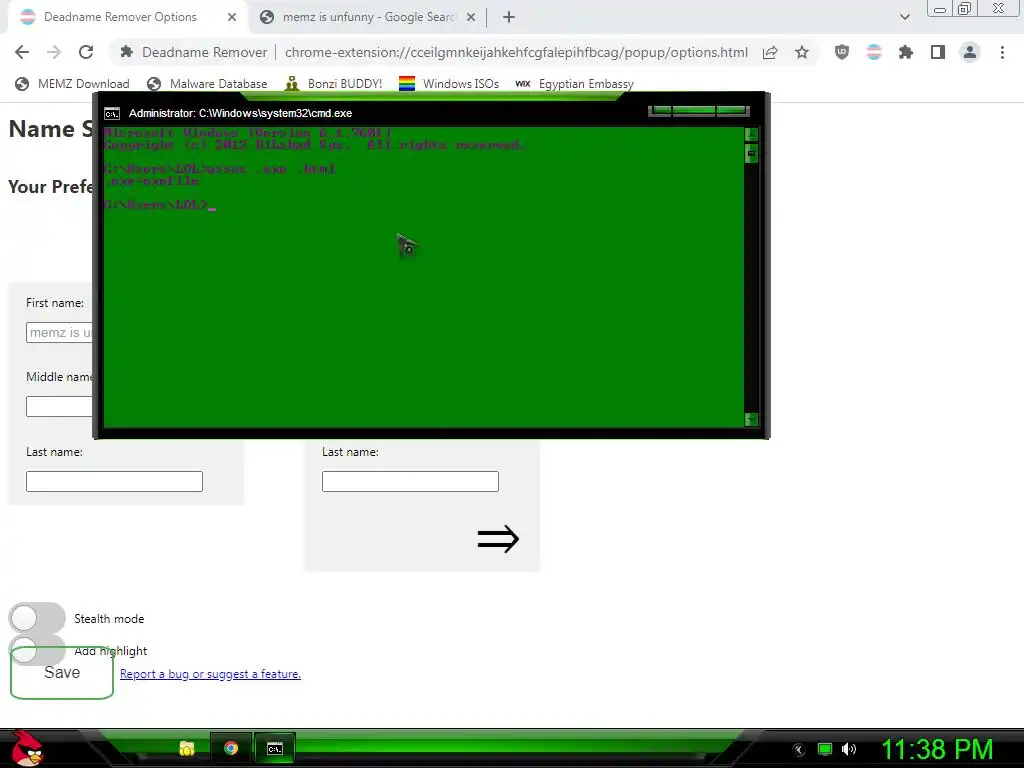
Task: Click the Chrome taskbar icon
Action: coord(231,748)
